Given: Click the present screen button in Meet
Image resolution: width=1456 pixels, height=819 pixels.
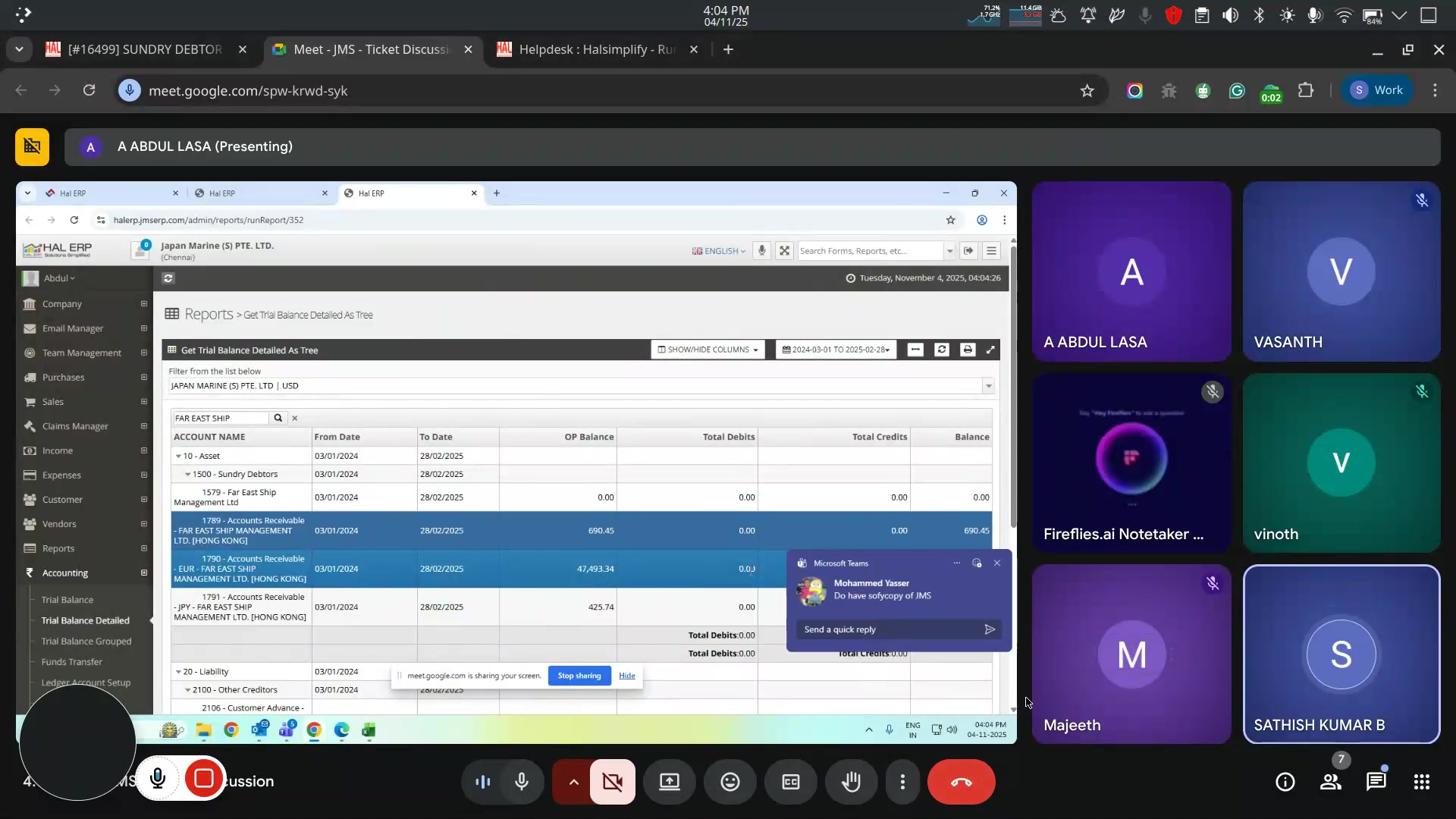Looking at the screenshot, I should click(670, 782).
